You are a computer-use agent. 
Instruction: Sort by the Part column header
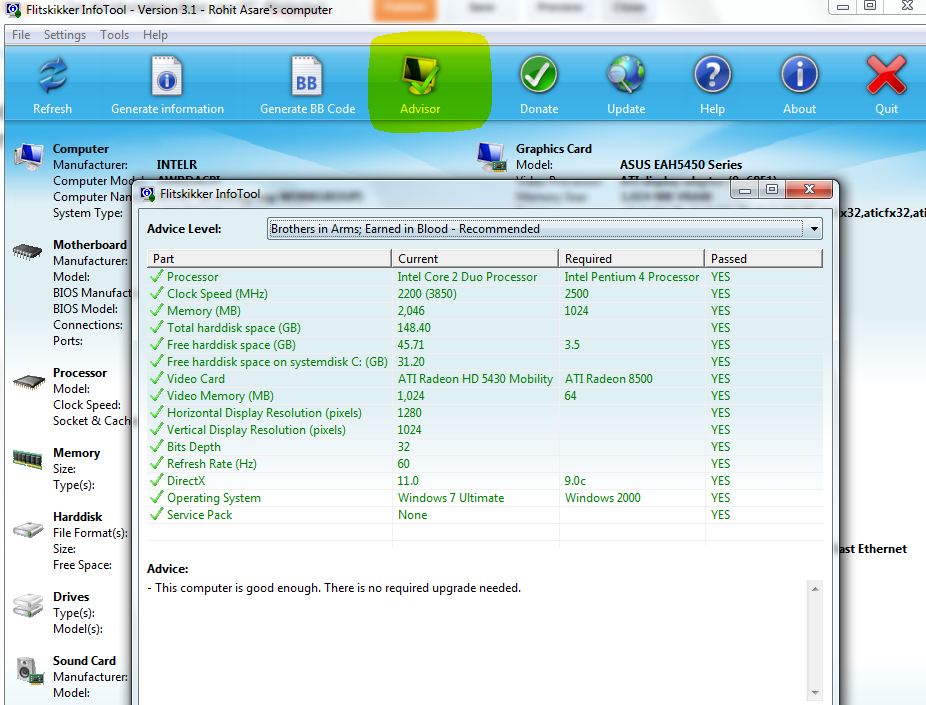click(x=269, y=259)
